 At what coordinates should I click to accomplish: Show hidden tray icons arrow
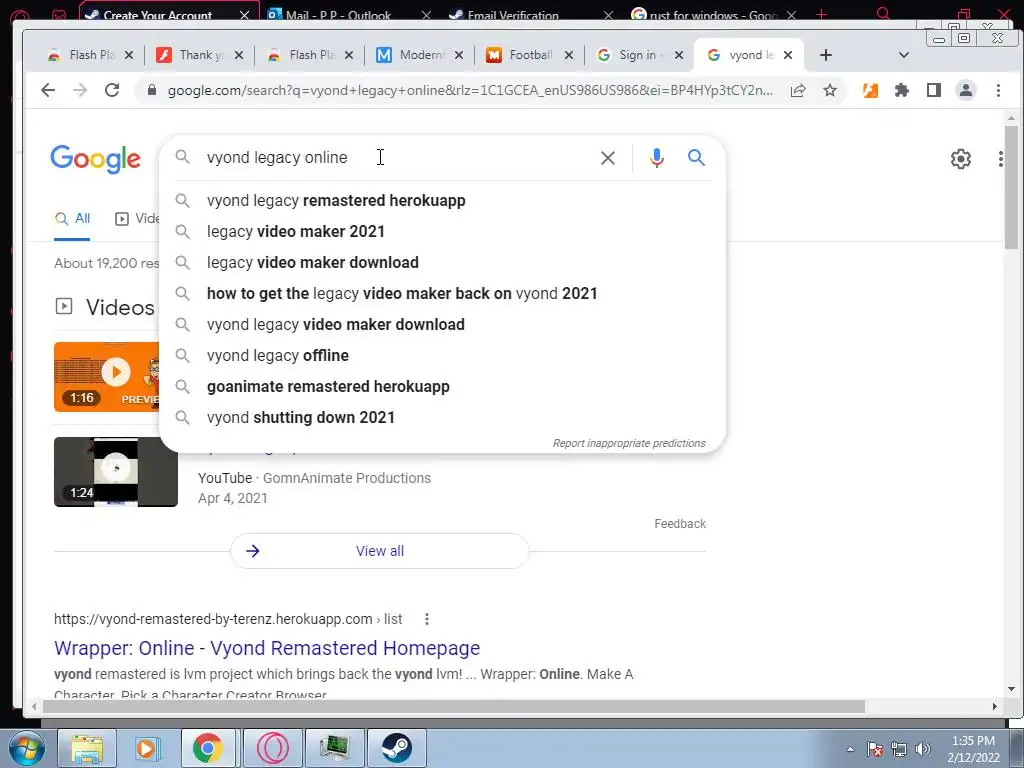pos(850,749)
